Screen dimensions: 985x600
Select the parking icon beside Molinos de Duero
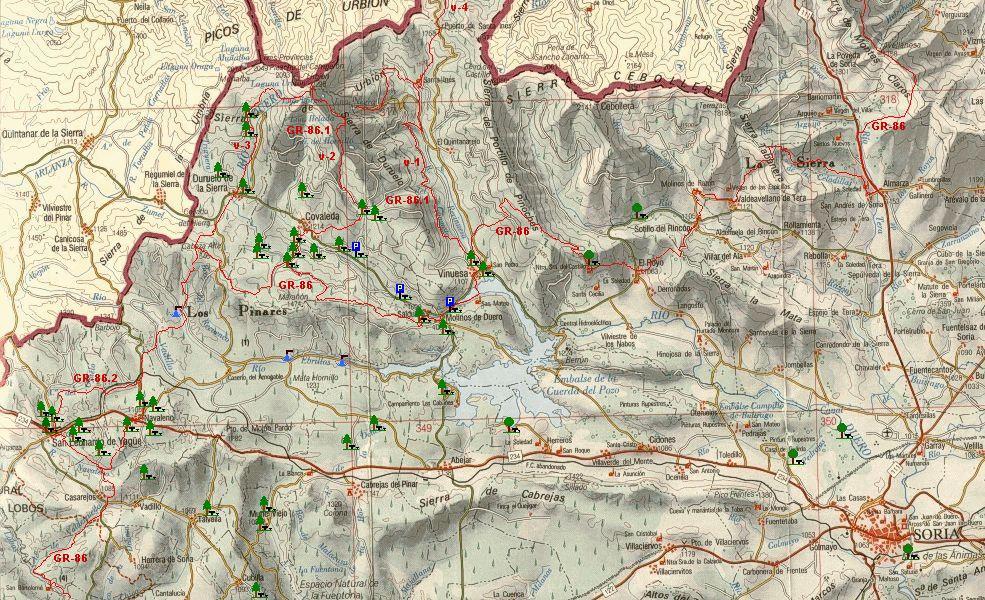(450, 303)
